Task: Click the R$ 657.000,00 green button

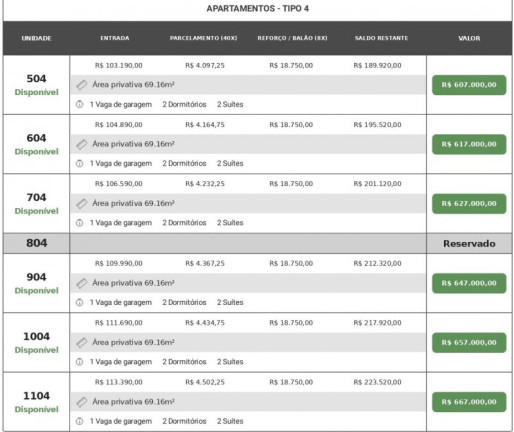Action: pos(469,343)
